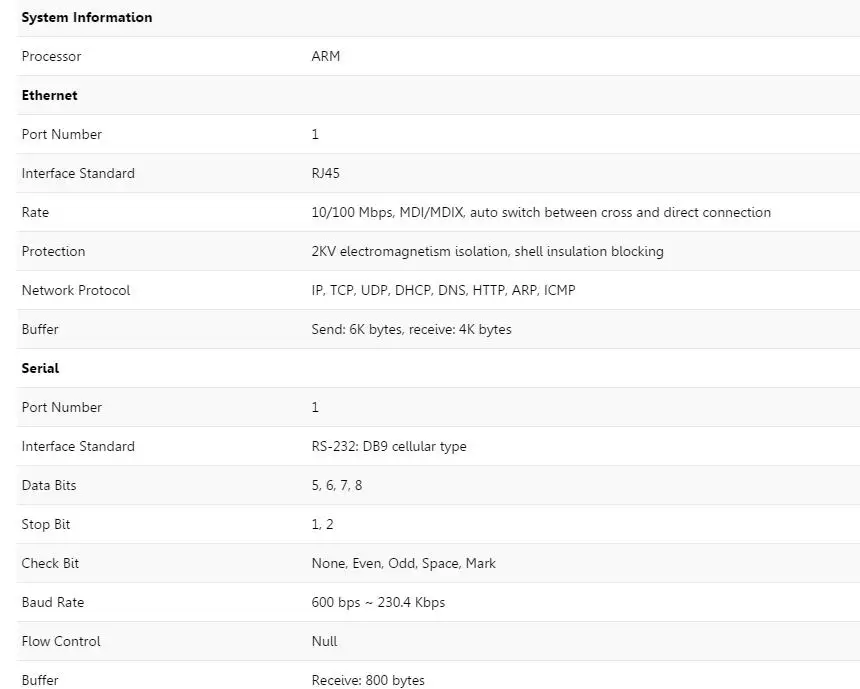Viewport: 860px width, 689px height.
Task: Select the IP, TCP, UDP protocol list
Action: (x=443, y=290)
